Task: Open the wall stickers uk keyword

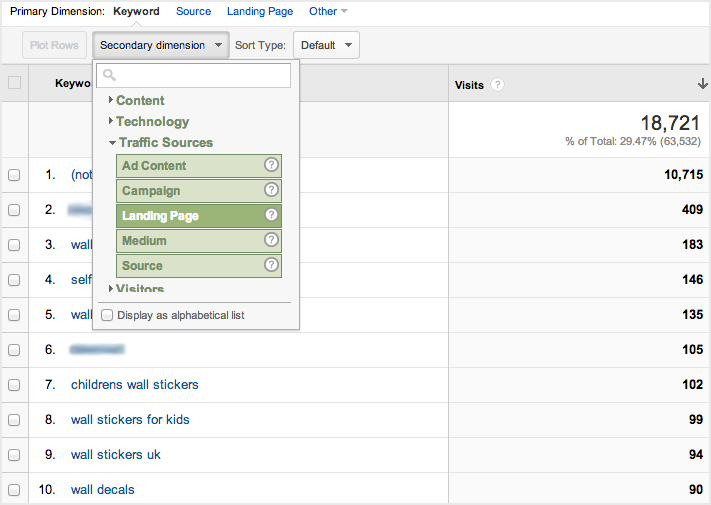Action: pyautogui.click(x=115, y=455)
